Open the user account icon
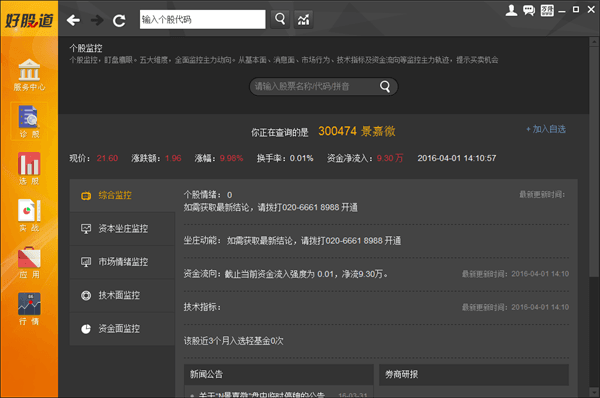The width and height of the screenshot is (600, 398). pos(511,10)
